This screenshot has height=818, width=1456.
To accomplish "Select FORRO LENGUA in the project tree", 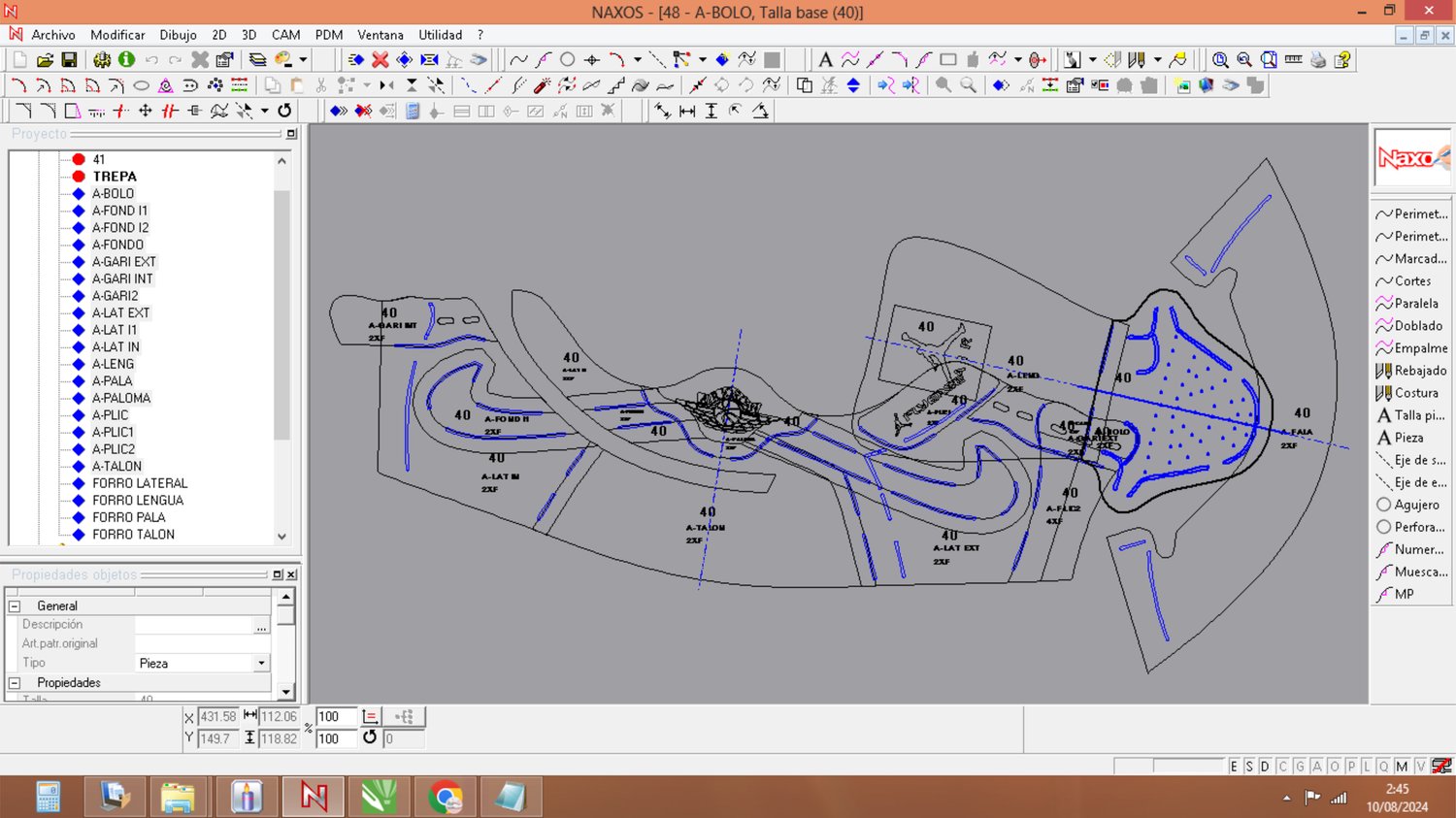I will 138,501.
